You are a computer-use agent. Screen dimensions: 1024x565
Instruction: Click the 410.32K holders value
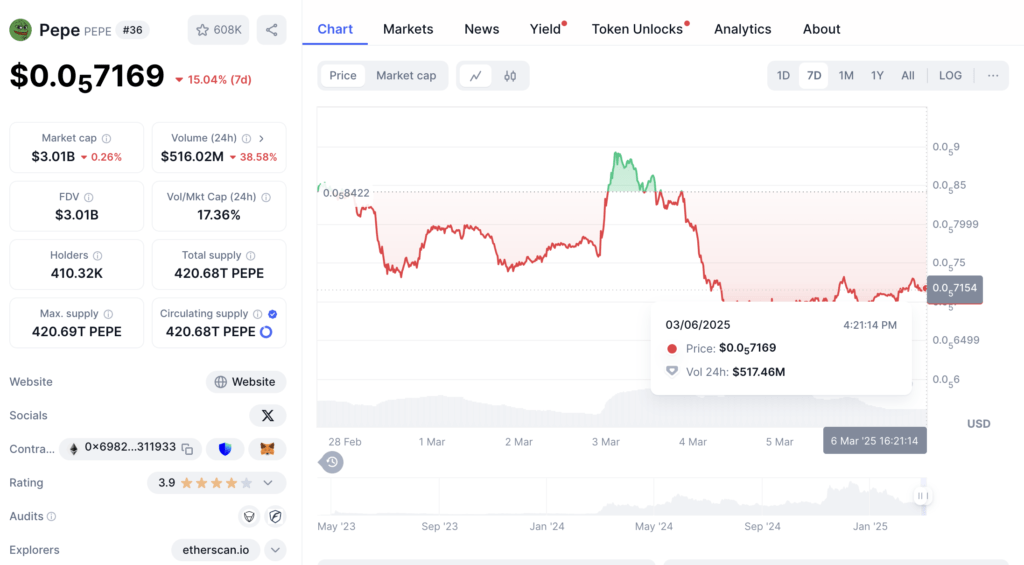76,274
